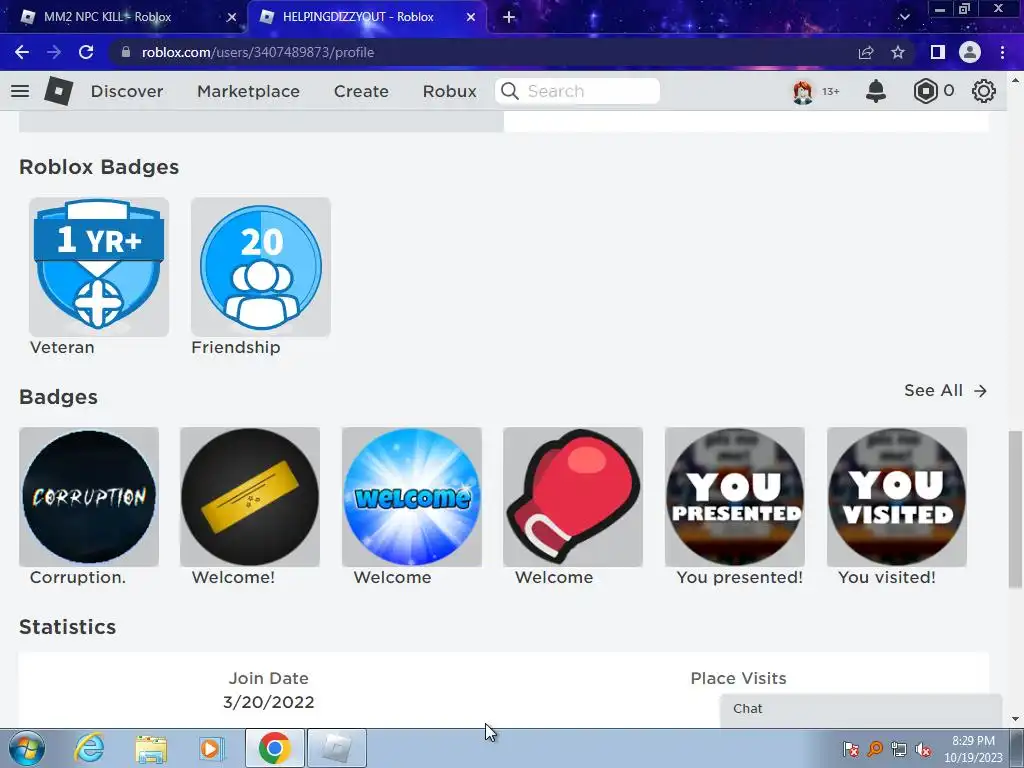
Task: Open the Chrome profile avatar
Action: [970, 52]
